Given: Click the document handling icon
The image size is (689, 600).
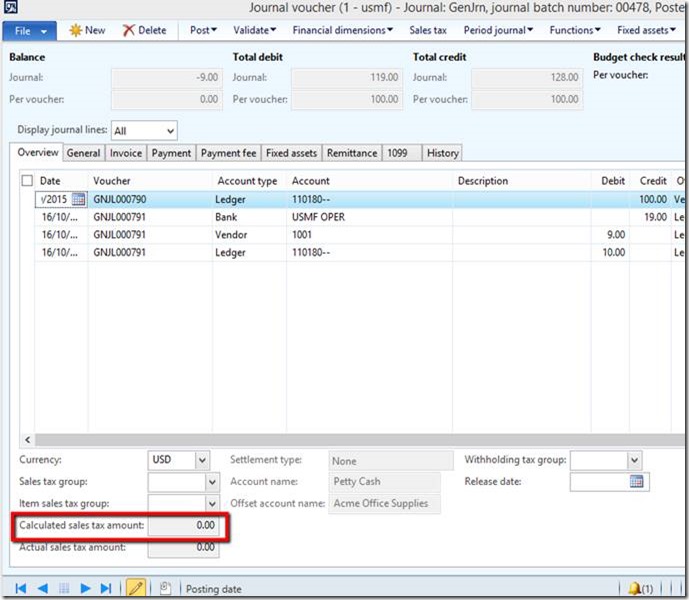Looking at the screenshot, I should (165, 588).
